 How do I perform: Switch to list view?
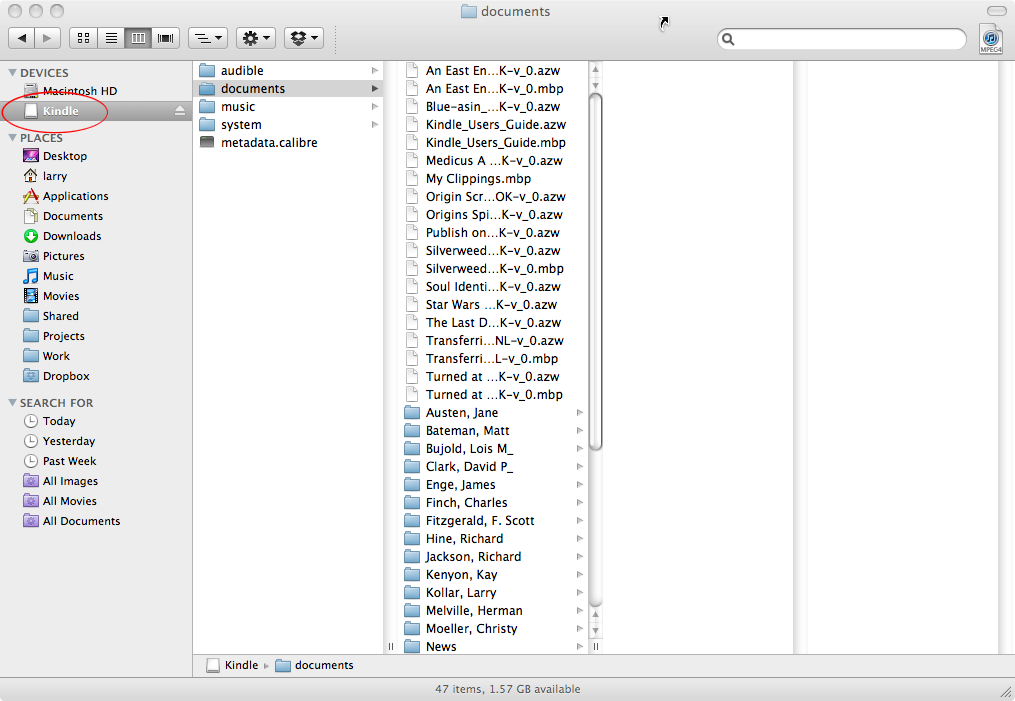pos(111,38)
